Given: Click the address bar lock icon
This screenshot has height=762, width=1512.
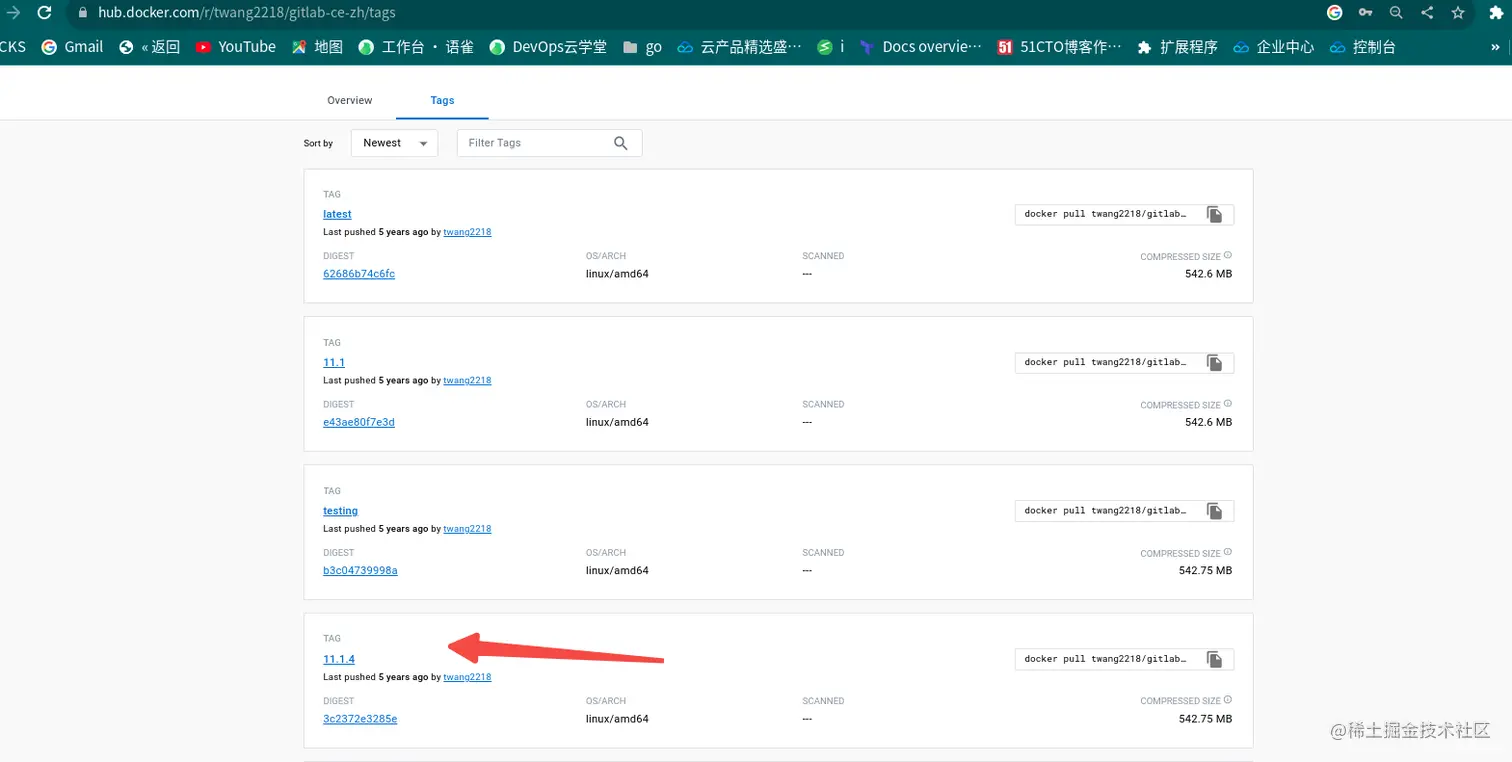Looking at the screenshot, I should 83,13.
